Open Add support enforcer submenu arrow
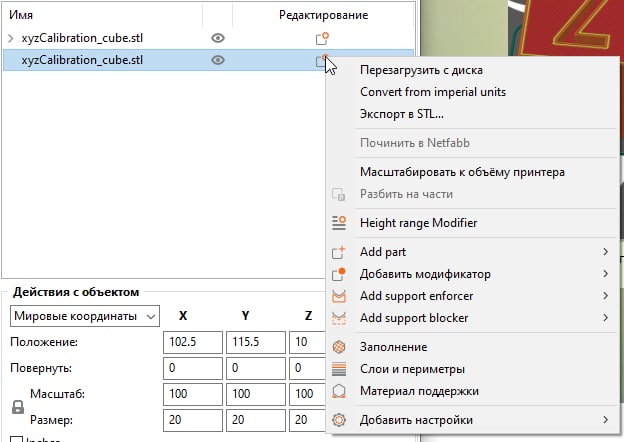624x442 pixels. pyautogui.click(x=605, y=296)
